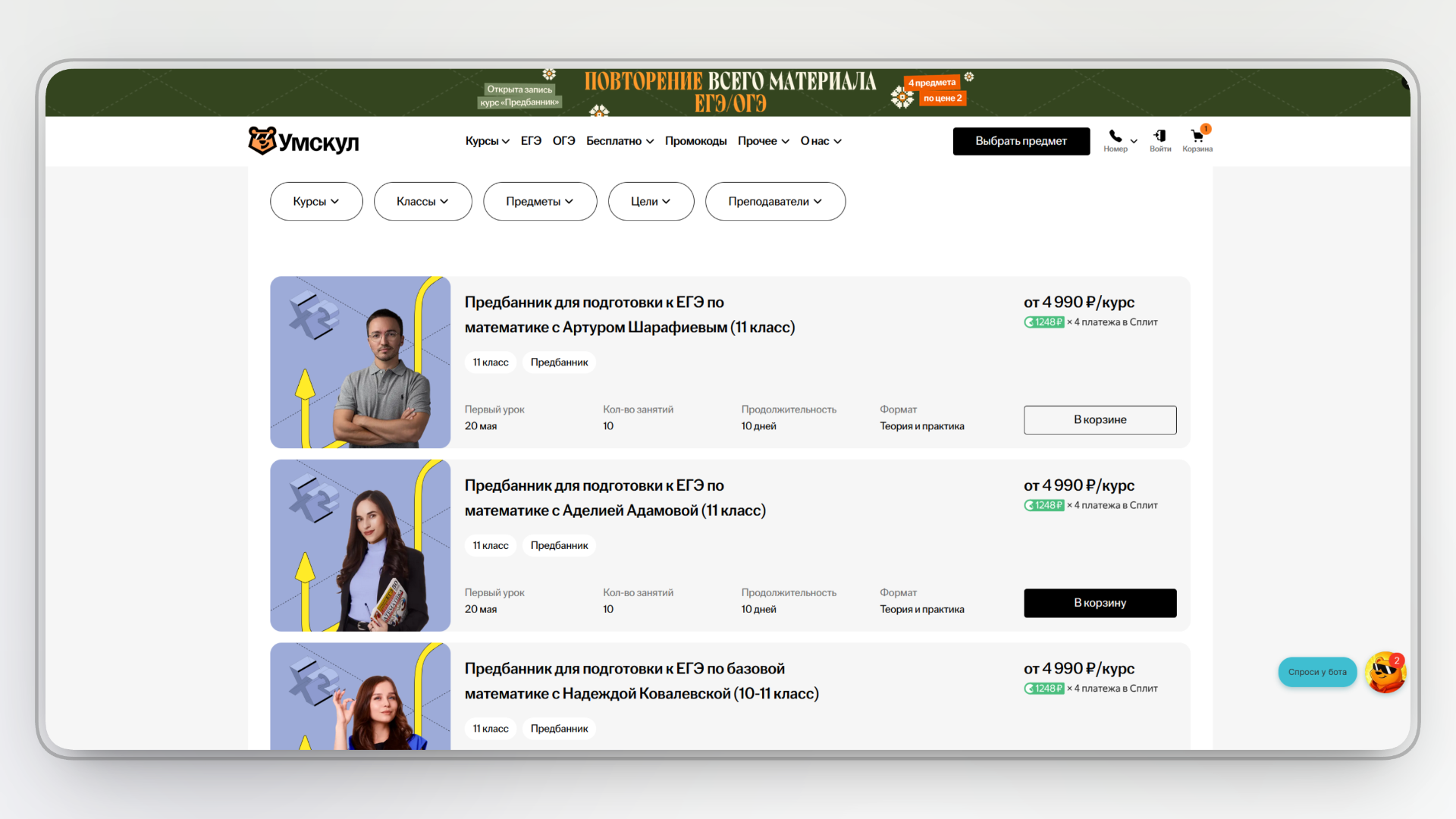Click Теория и практика format on Адамова course
The image size is (1456, 819).
click(x=922, y=610)
